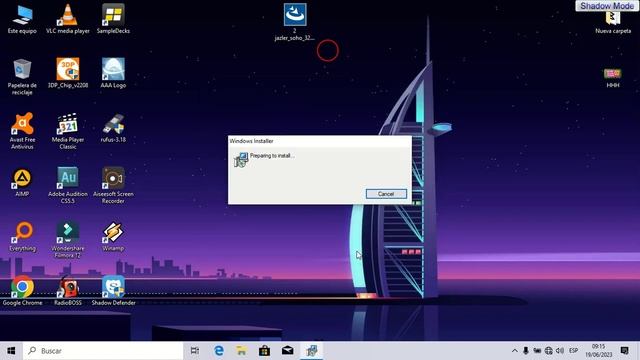Switch to the installer taskbar item
640x360 pixels.
pyautogui.click(x=311, y=351)
